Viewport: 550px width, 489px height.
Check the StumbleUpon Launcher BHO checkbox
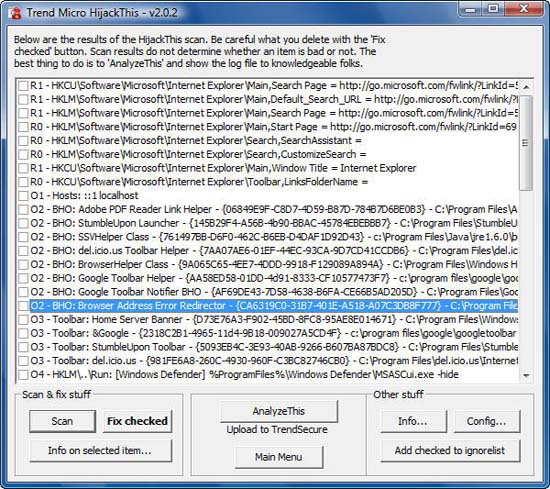(23, 223)
